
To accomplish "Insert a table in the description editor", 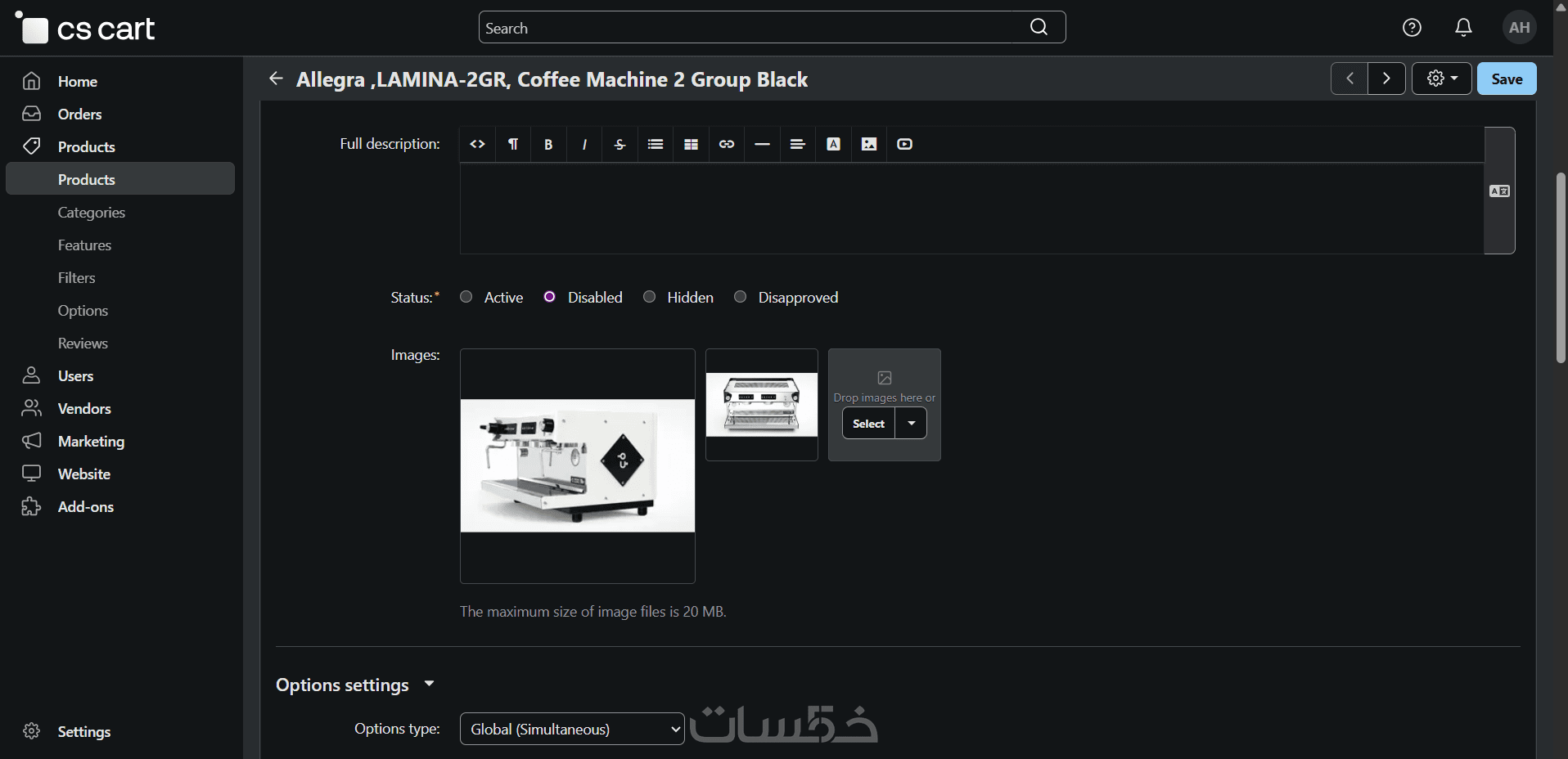I will 691,144.
